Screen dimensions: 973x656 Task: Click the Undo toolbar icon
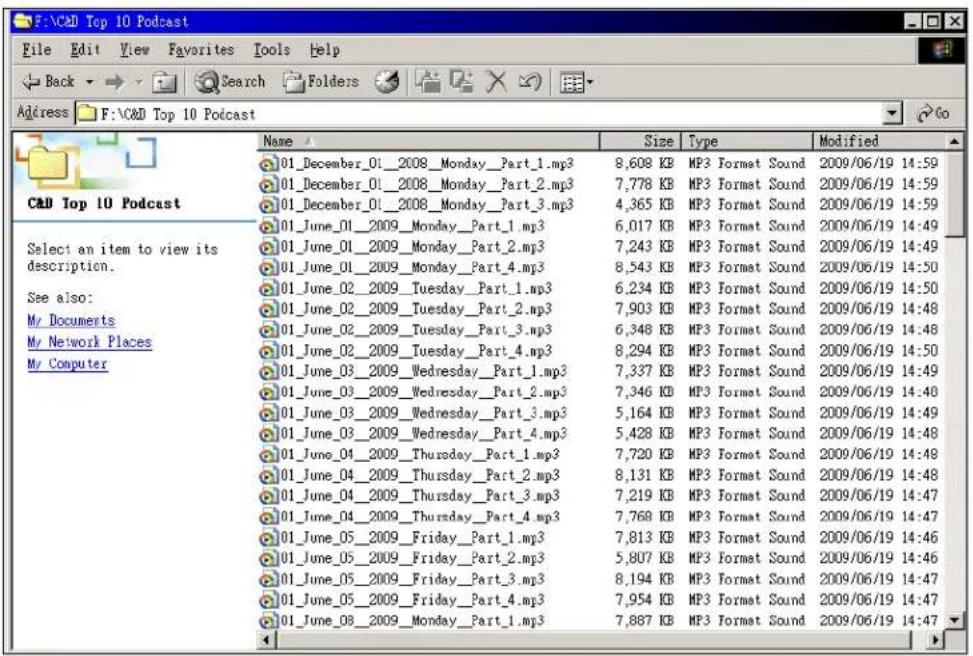[530, 81]
